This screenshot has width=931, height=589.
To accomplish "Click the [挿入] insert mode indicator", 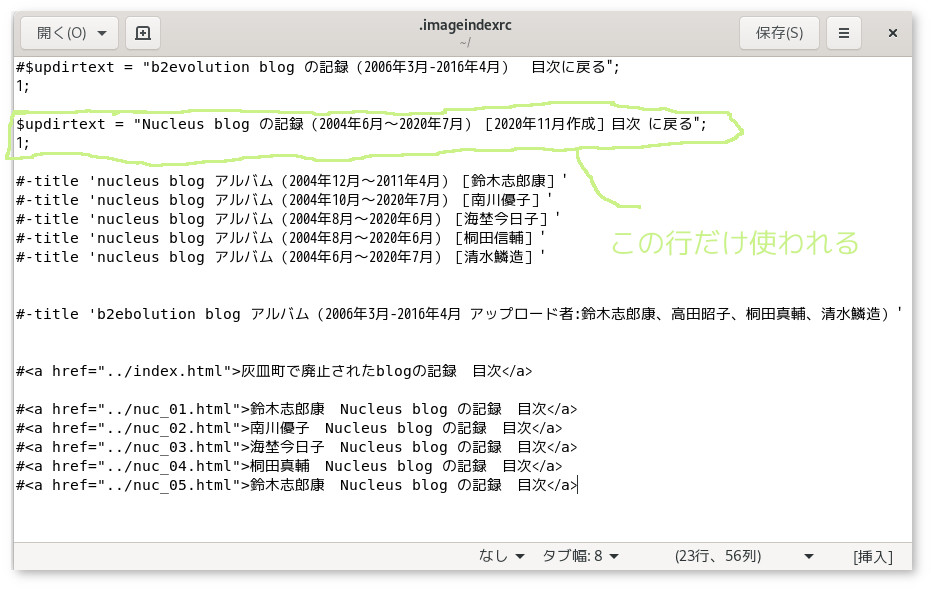I will click(x=872, y=556).
